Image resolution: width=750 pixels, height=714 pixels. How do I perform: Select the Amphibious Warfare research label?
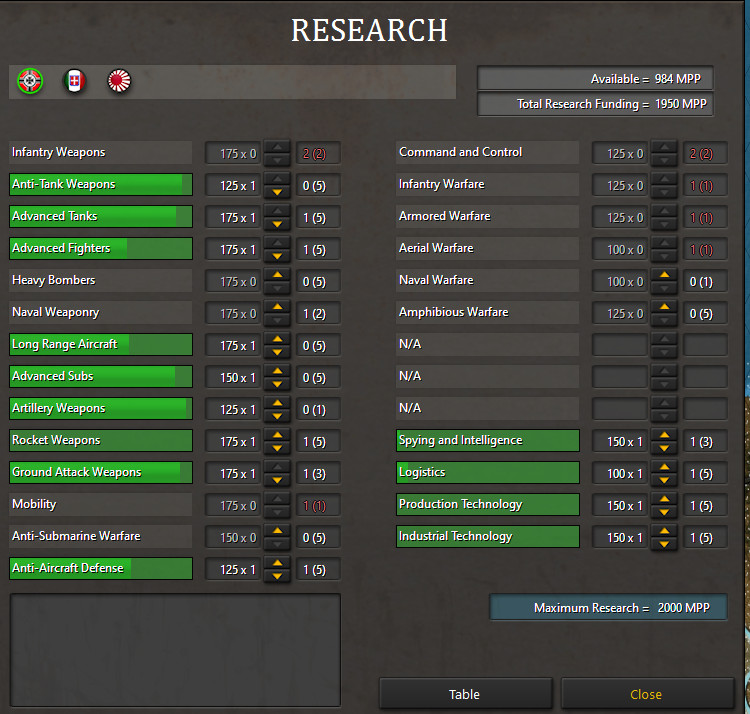(488, 313)
